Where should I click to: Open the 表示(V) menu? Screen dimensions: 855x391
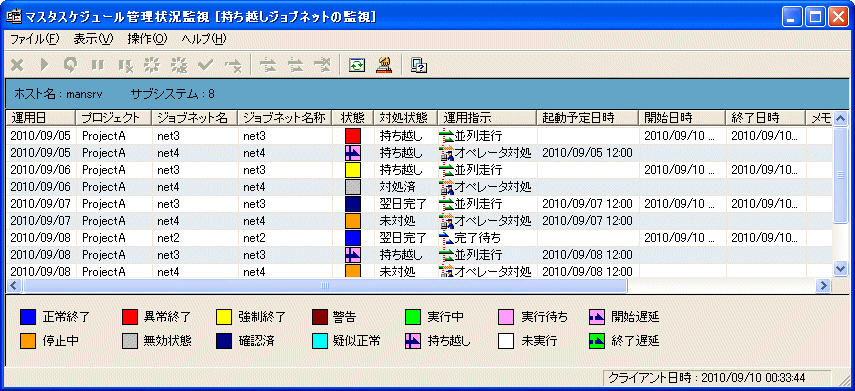point(93,39)
